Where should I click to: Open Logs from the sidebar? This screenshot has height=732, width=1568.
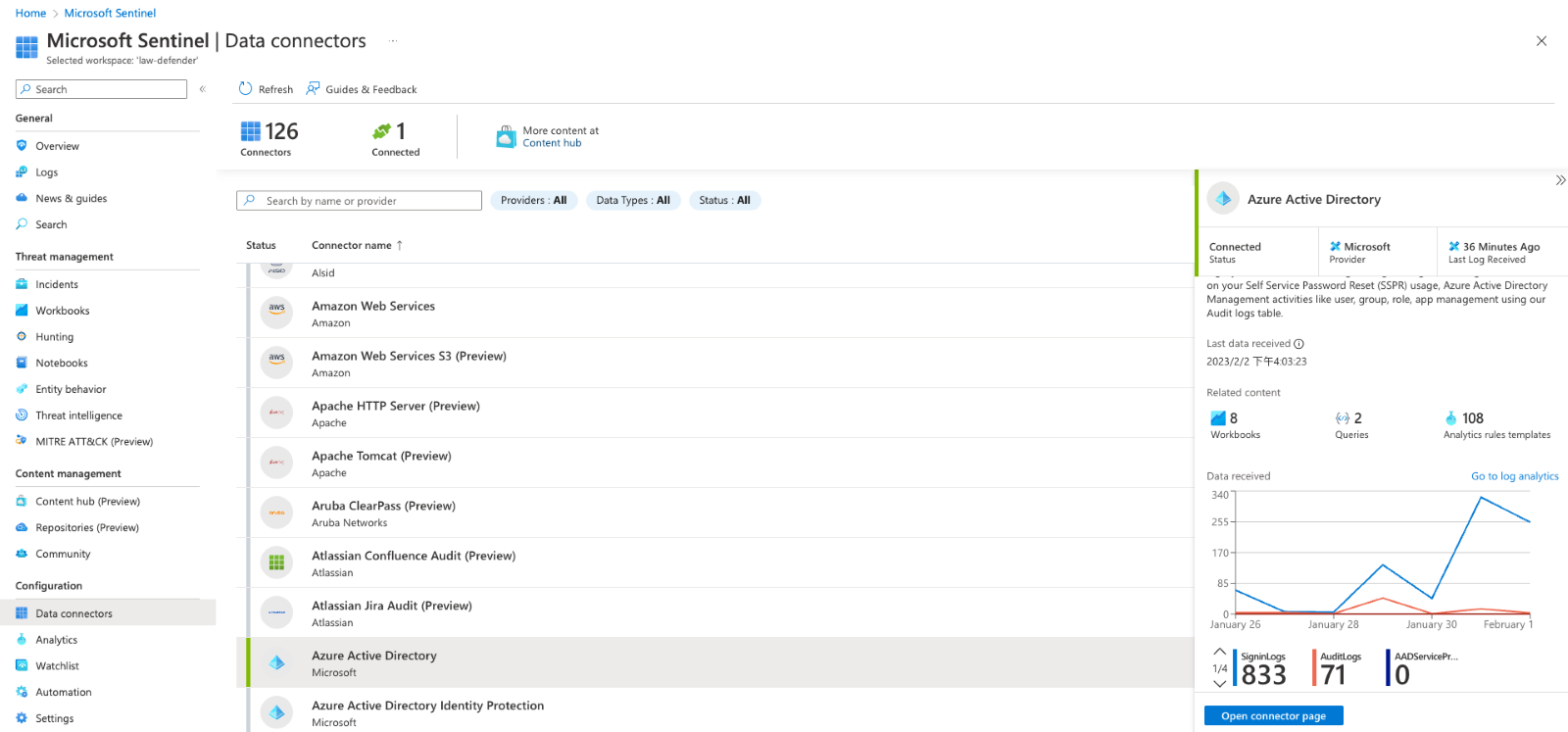(x=47, y=172)
